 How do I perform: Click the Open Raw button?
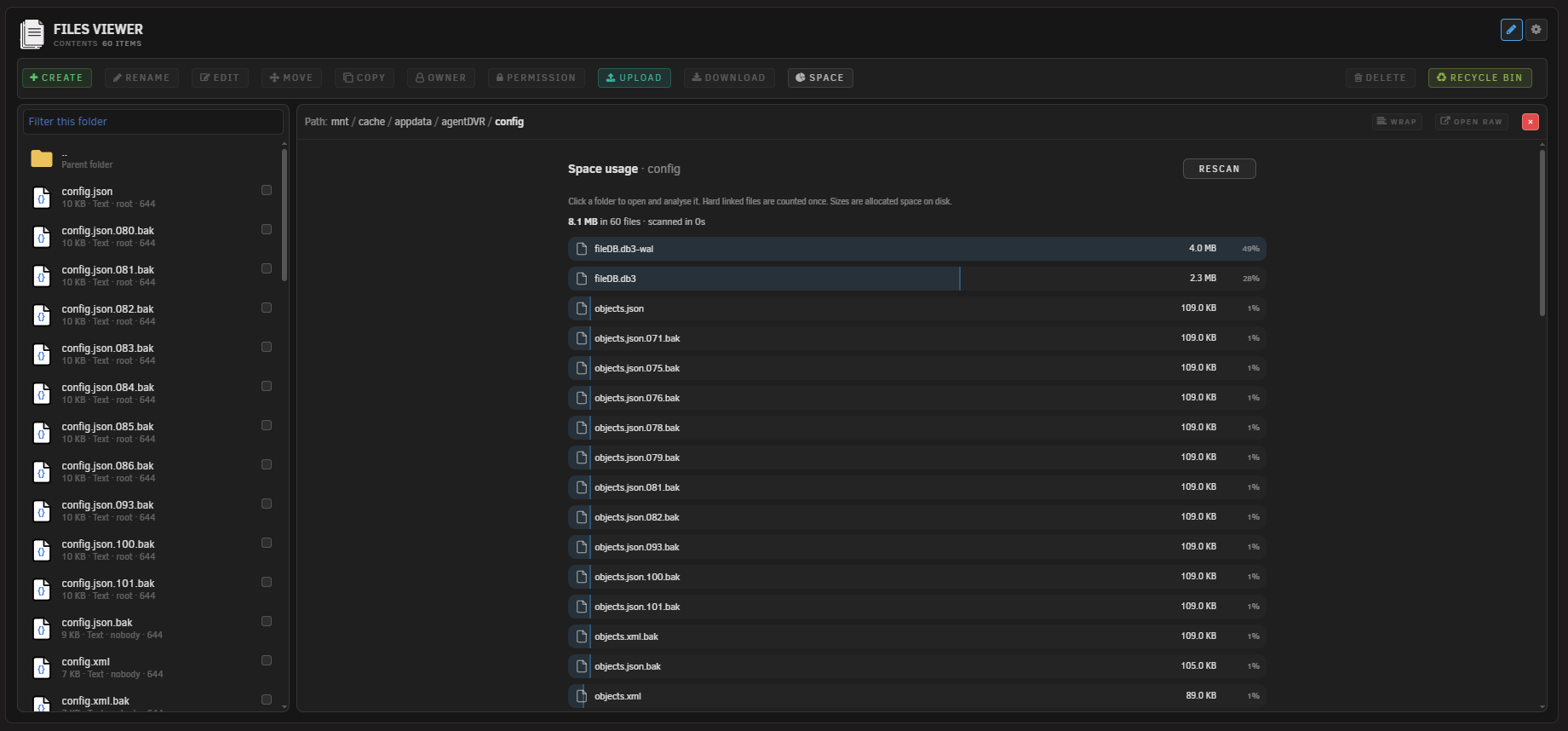pos(1472,122)
